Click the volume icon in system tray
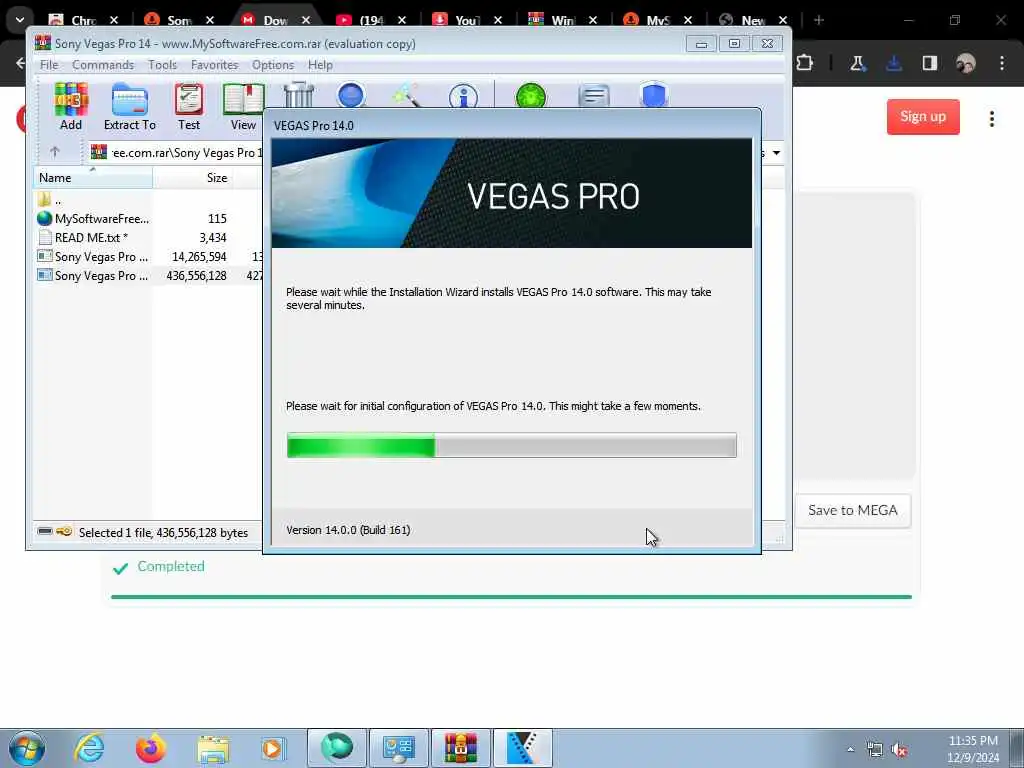 (x=900, y=750)
